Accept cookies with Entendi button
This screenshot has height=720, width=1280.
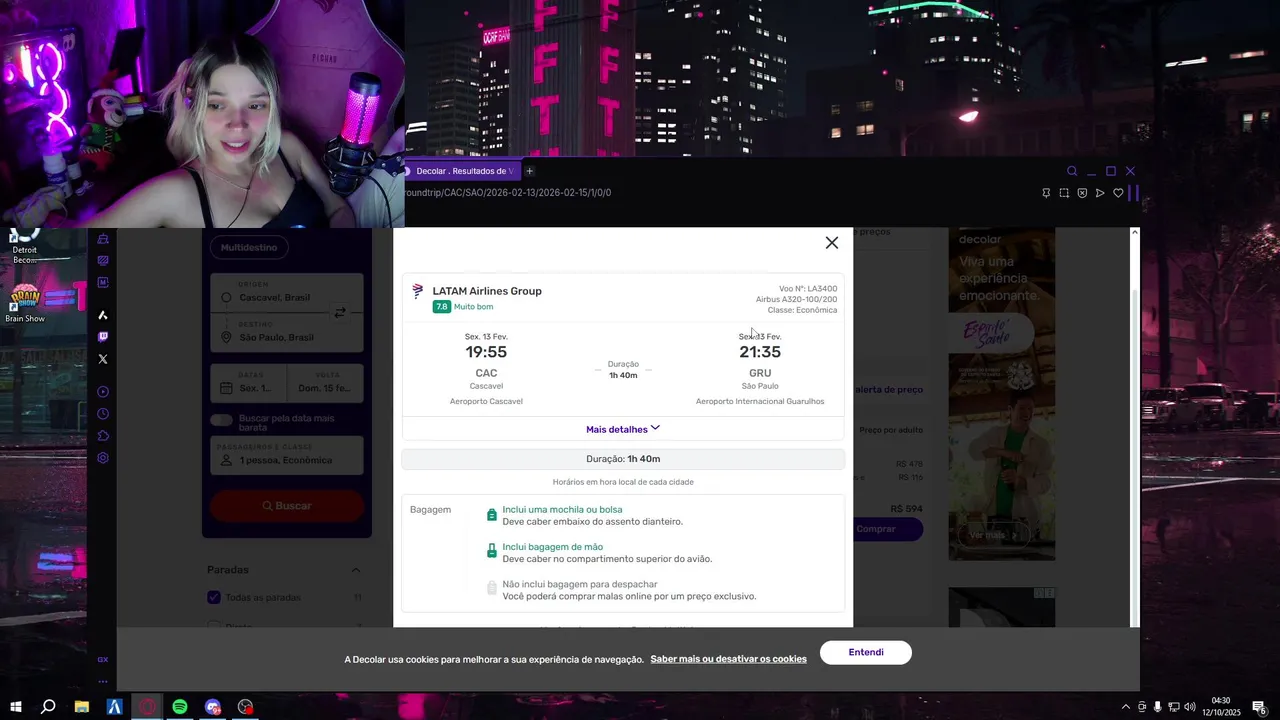point(866,652)
